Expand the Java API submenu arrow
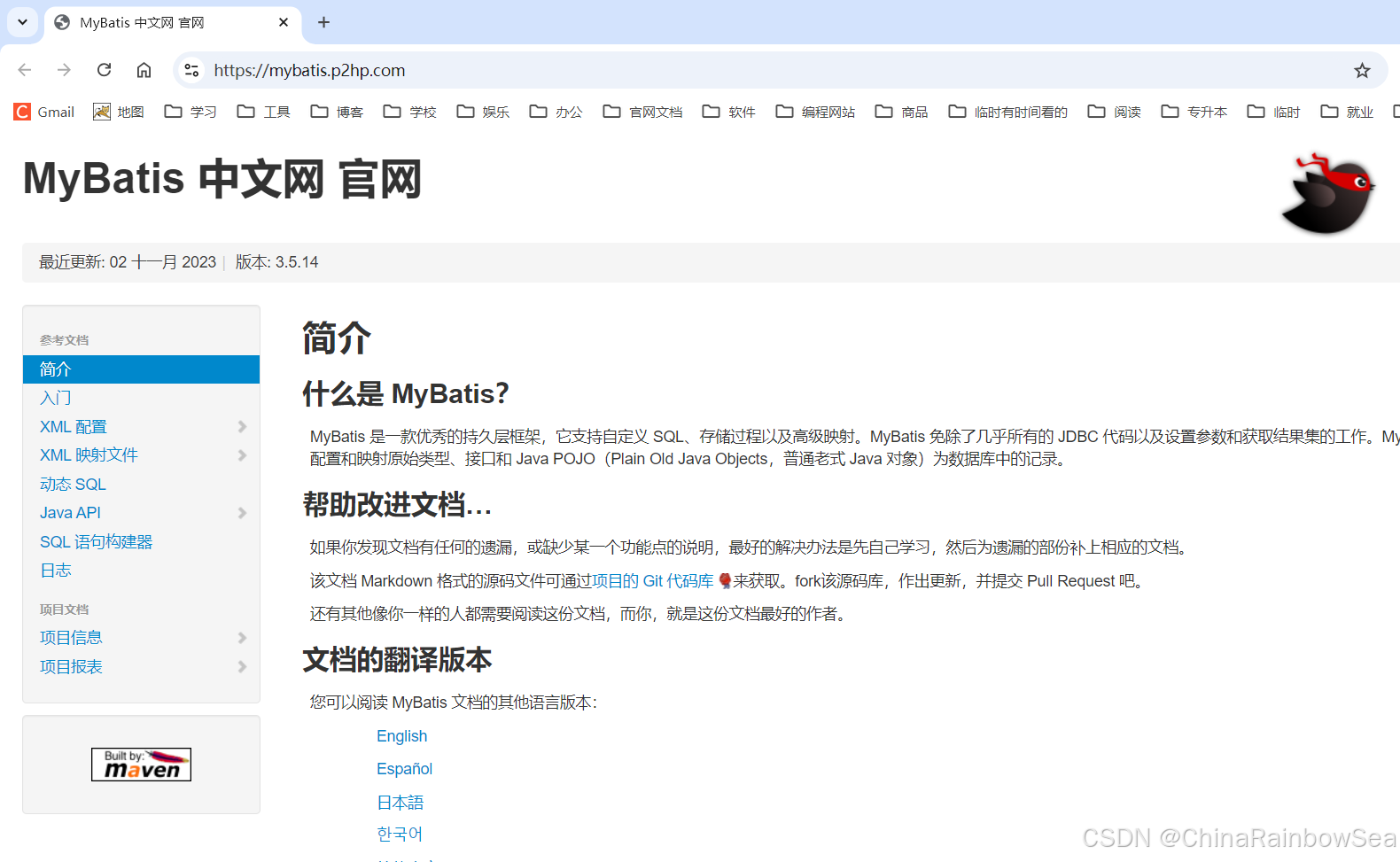Screen dimensions: 1400x862 coord(242,513)
